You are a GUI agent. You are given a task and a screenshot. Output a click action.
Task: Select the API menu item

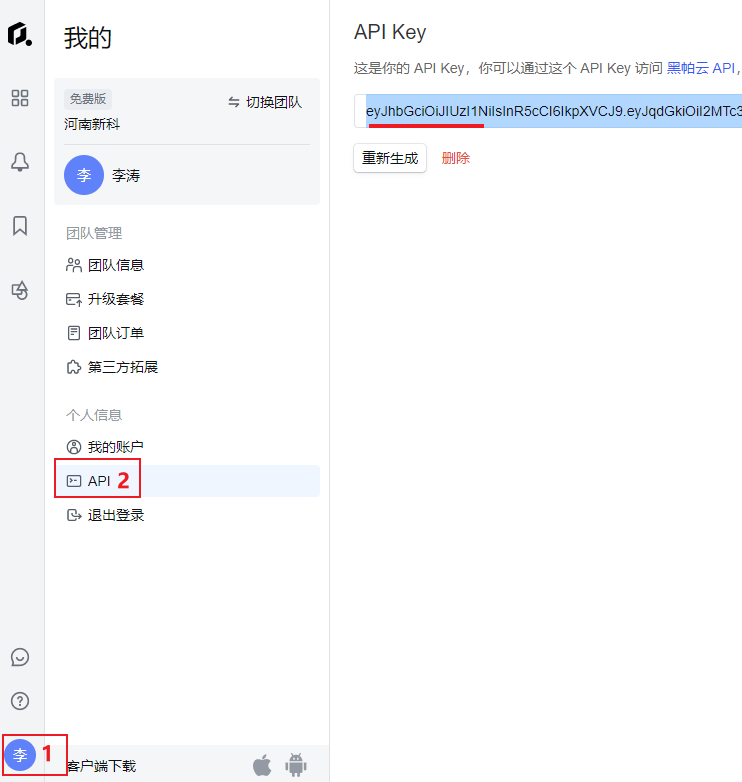[187, 481]
